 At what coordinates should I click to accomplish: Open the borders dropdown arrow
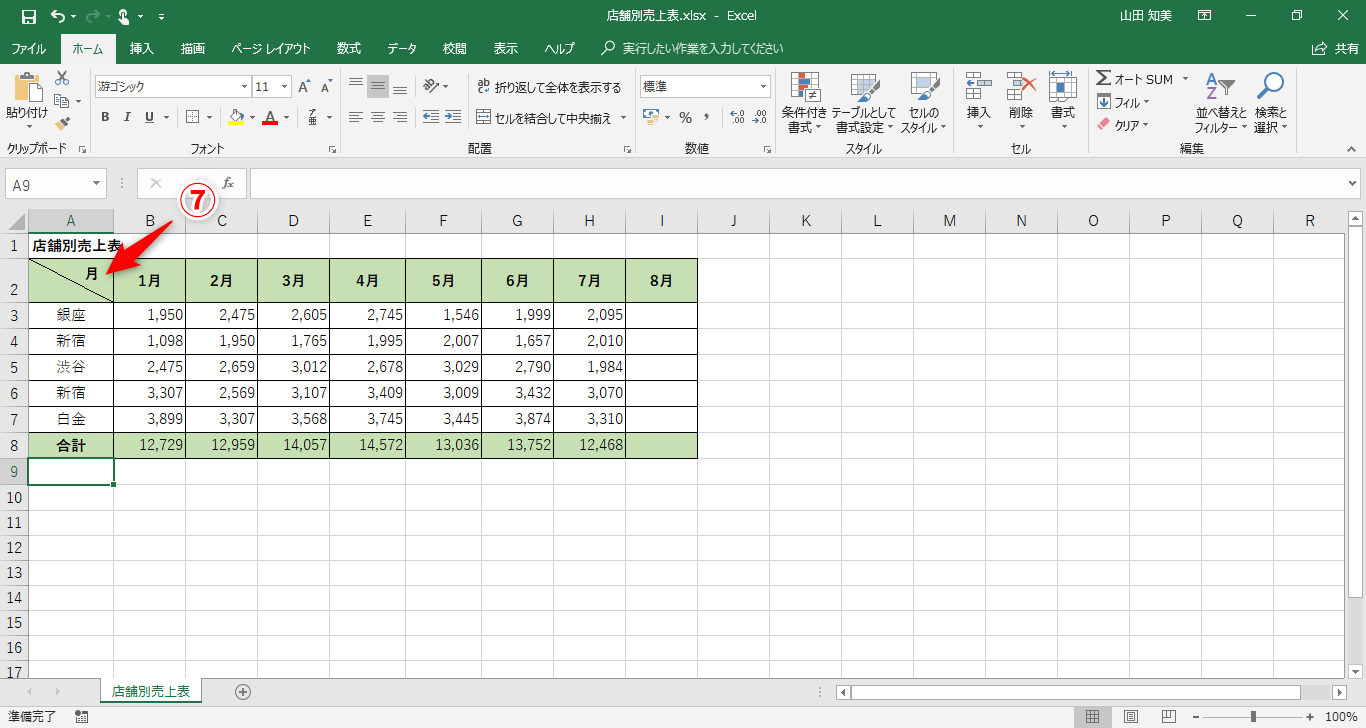point(209,117)
